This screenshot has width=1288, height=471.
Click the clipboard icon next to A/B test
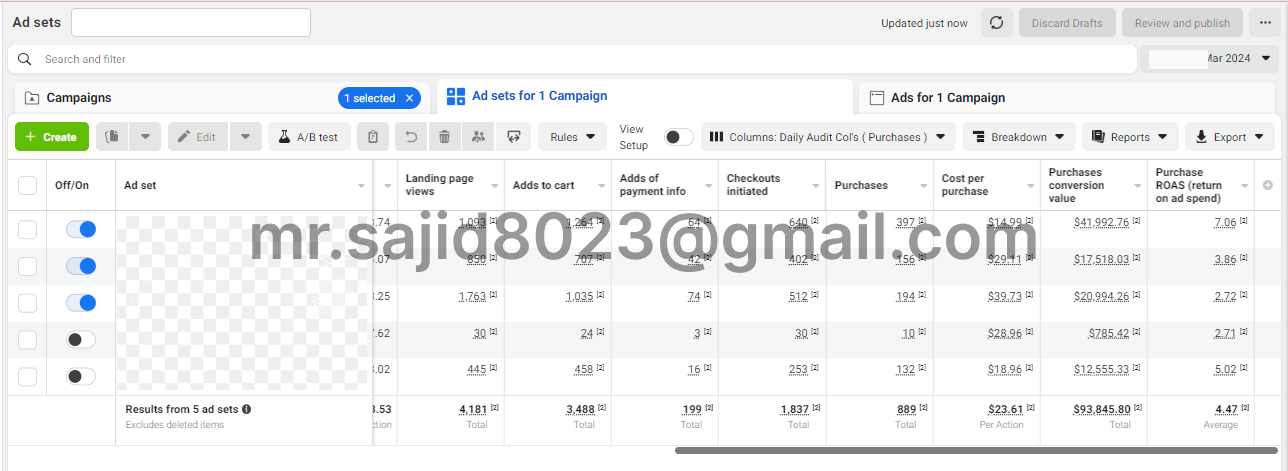pos(373,137)
